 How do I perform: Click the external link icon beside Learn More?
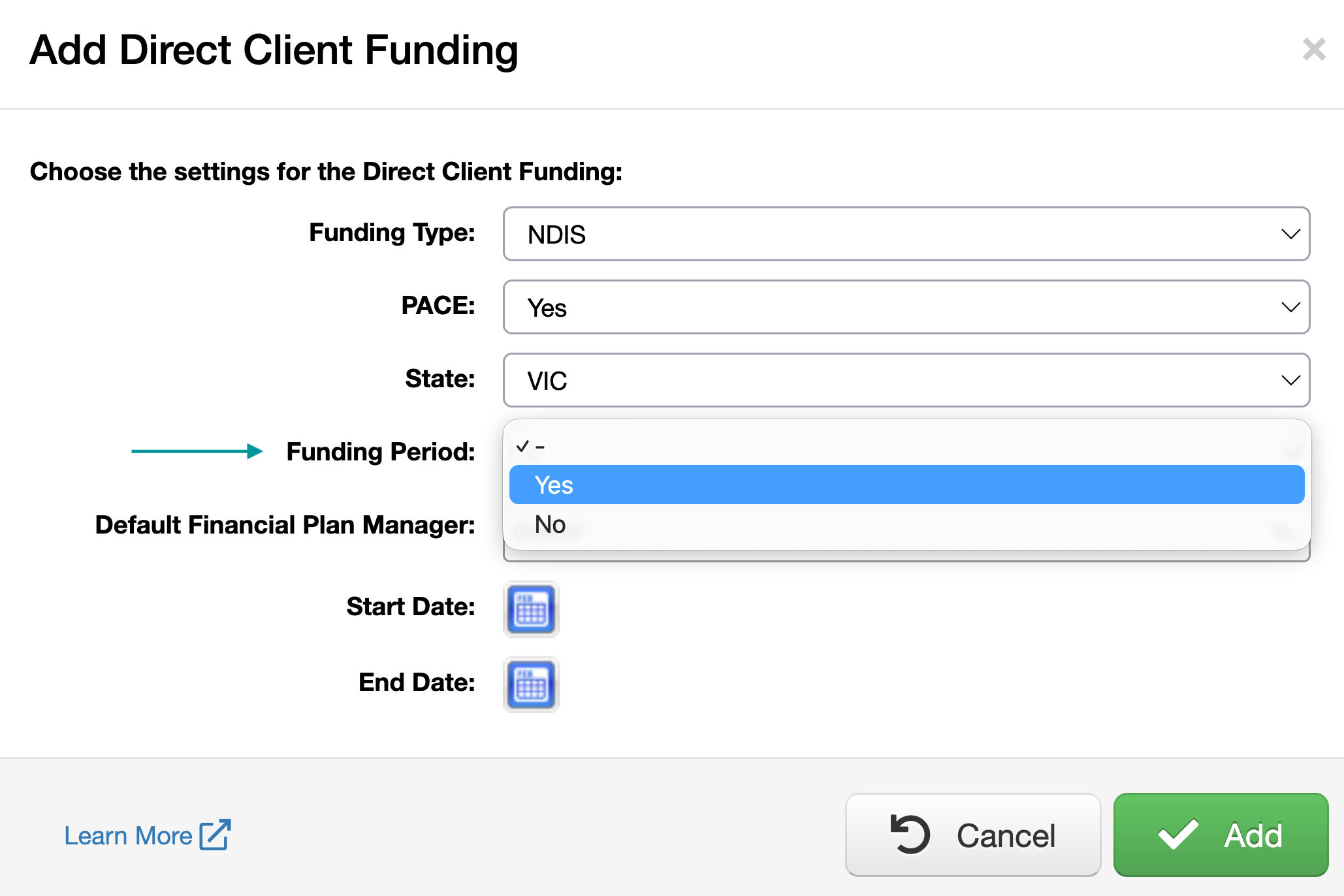coord(215,835)
